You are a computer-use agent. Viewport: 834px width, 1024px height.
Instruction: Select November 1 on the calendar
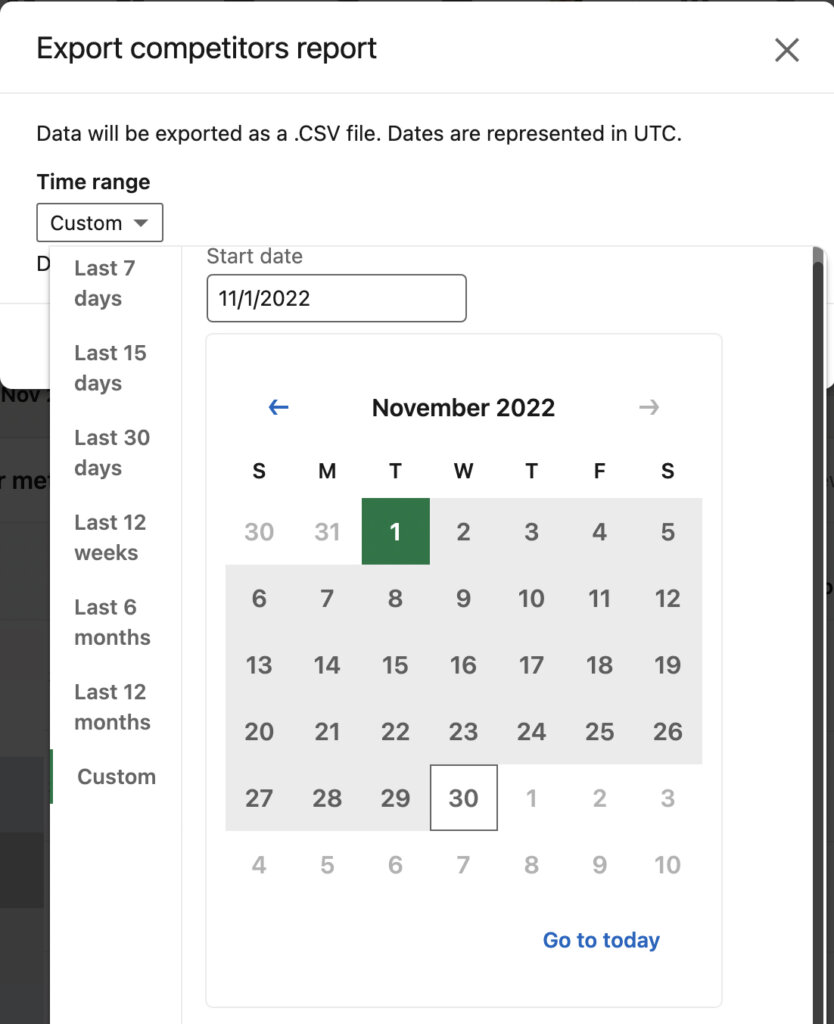click(395, 532)
